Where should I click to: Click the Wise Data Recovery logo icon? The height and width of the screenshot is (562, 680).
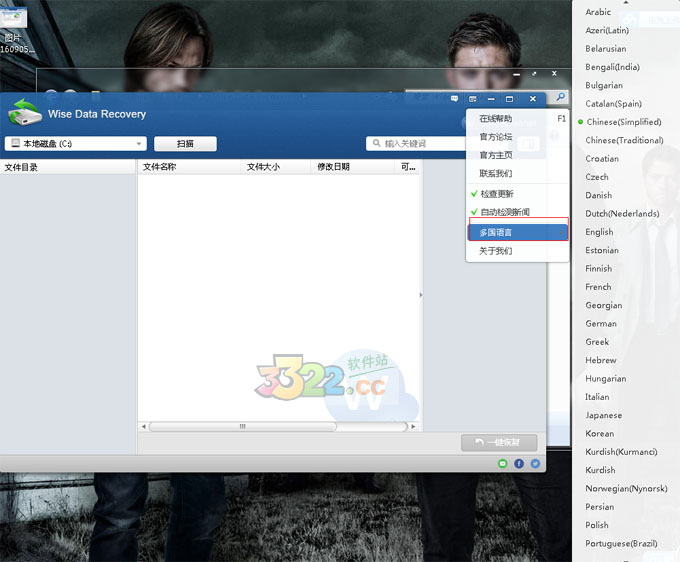point(25,113)
